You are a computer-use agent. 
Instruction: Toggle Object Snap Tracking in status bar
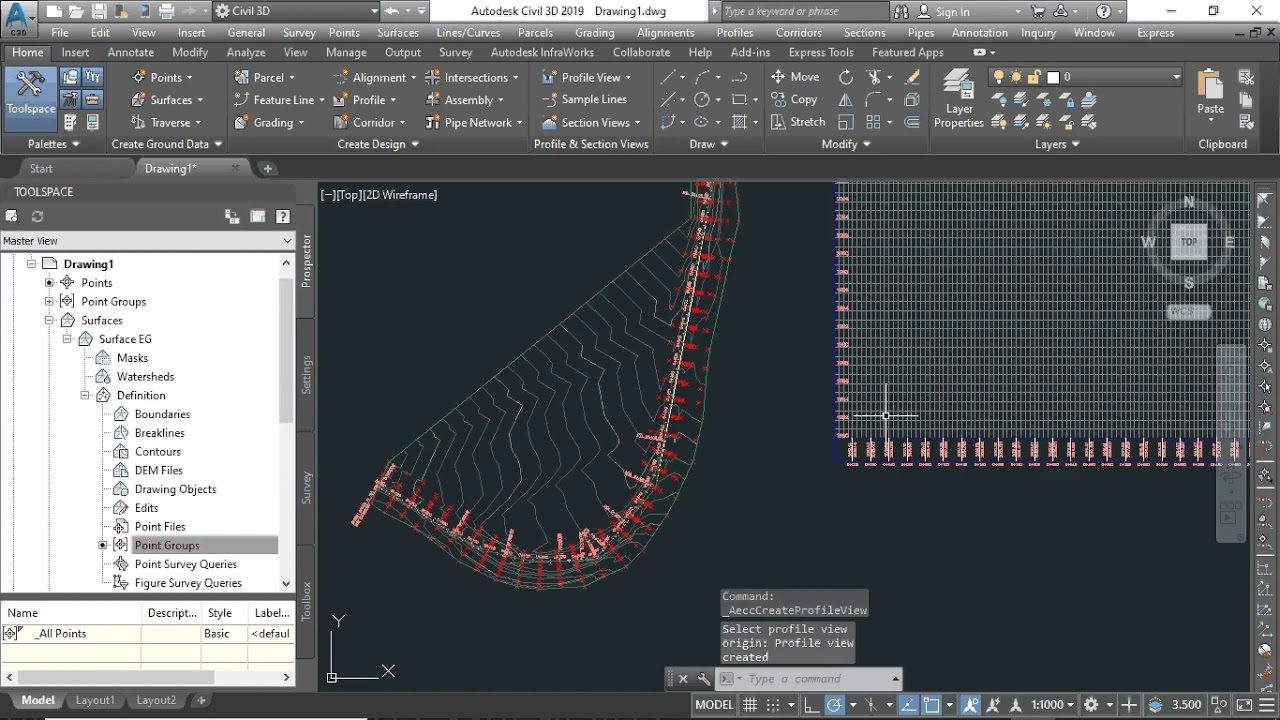[909, 704]
